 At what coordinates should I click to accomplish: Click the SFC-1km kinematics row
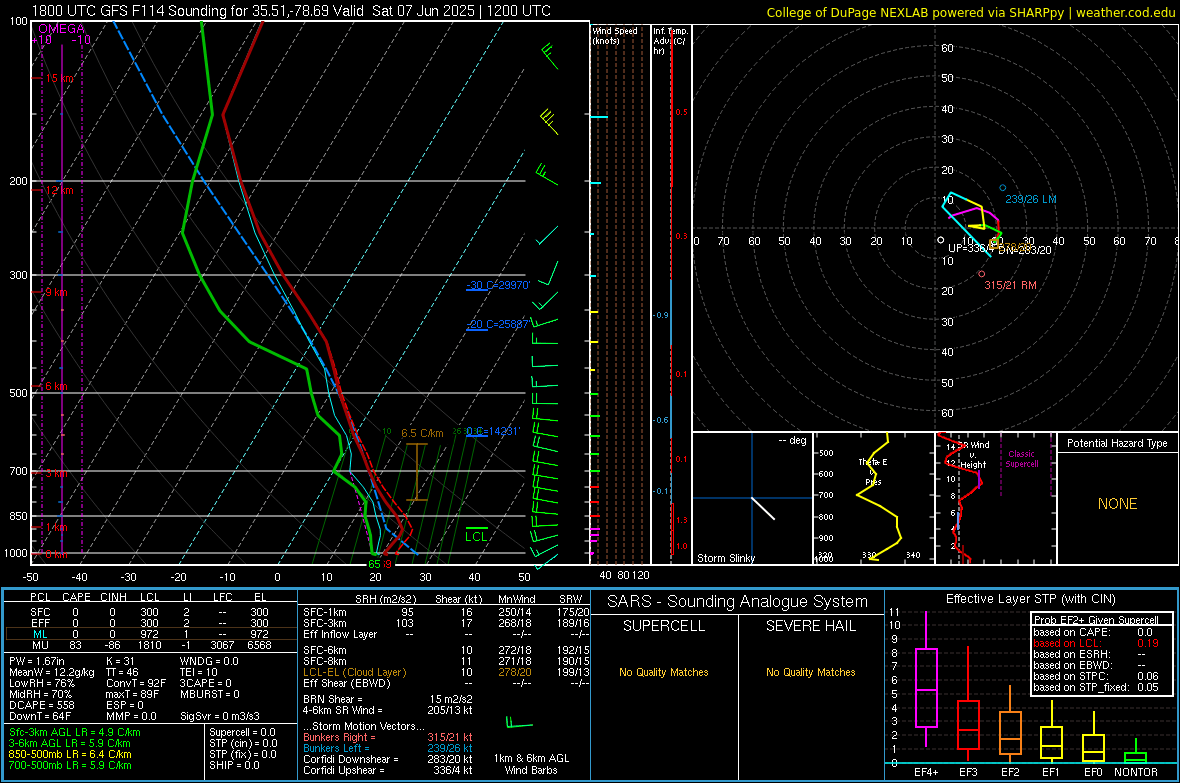(446, 613)
